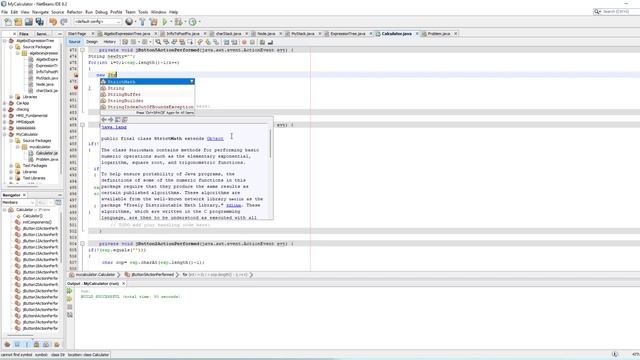
Task: Click the Undo arrow in main toolbar
Action: point(53,22)
